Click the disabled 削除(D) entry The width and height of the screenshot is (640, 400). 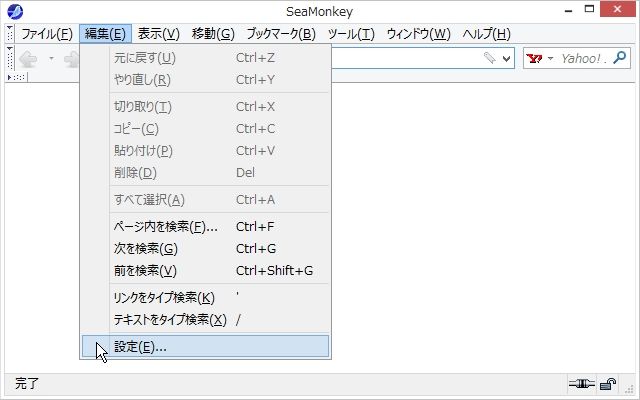[x=205, y=173]
